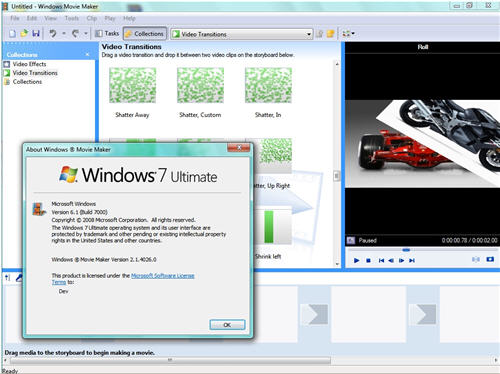Select the Shrink left transition thumbnail
The height and width of the screenshot is (374, 500).
[273, 227]
